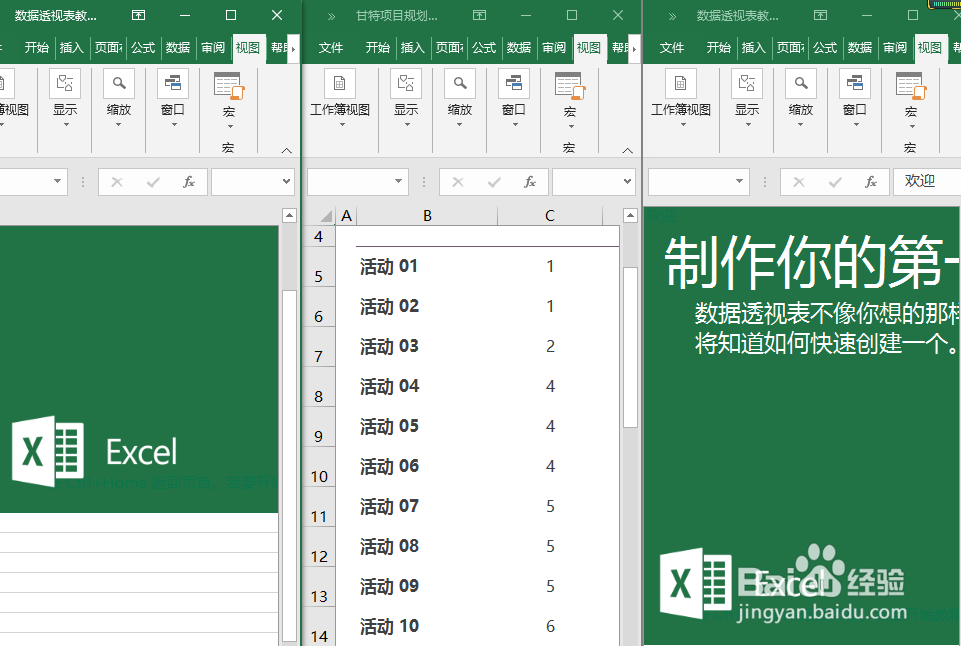961x646 pixels.
Task: Expand the name box dropdown in the middle window
Action: tap(398, 181)
